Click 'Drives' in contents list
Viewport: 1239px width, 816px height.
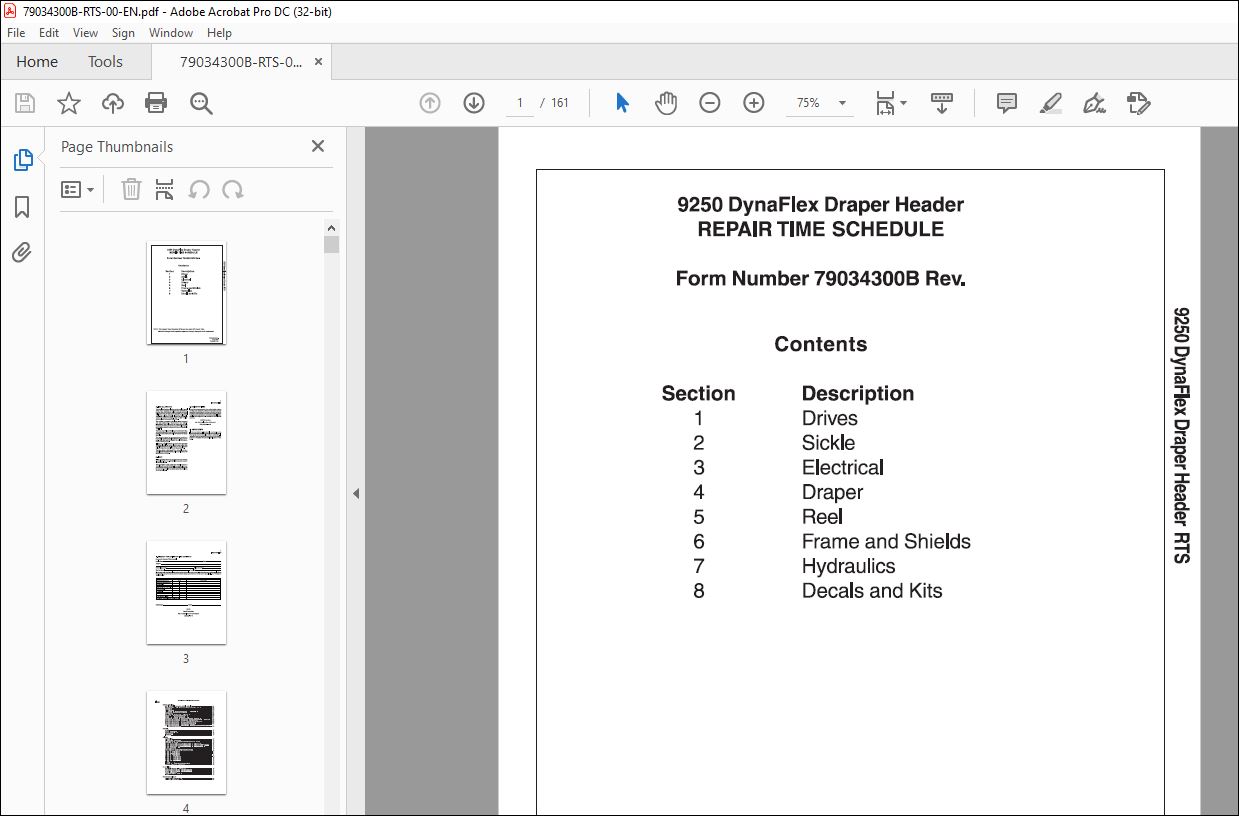(x=829, y=418)
